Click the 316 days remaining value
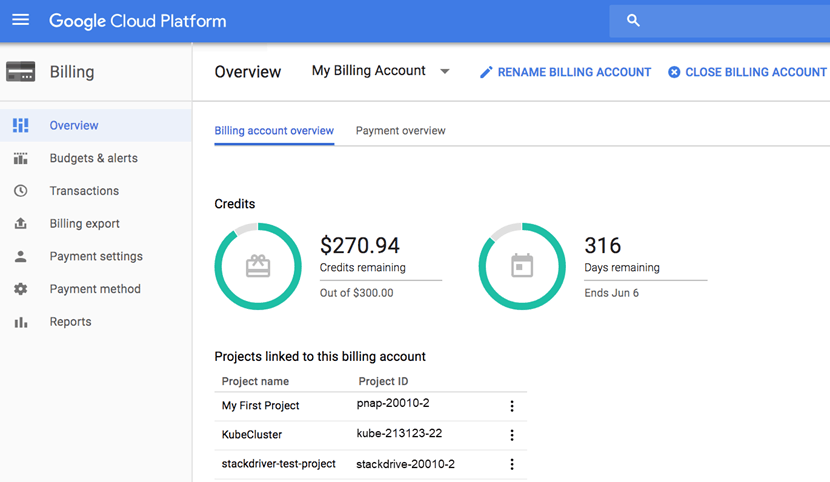Viewport: 830px width, 482px height. point(602,245)
